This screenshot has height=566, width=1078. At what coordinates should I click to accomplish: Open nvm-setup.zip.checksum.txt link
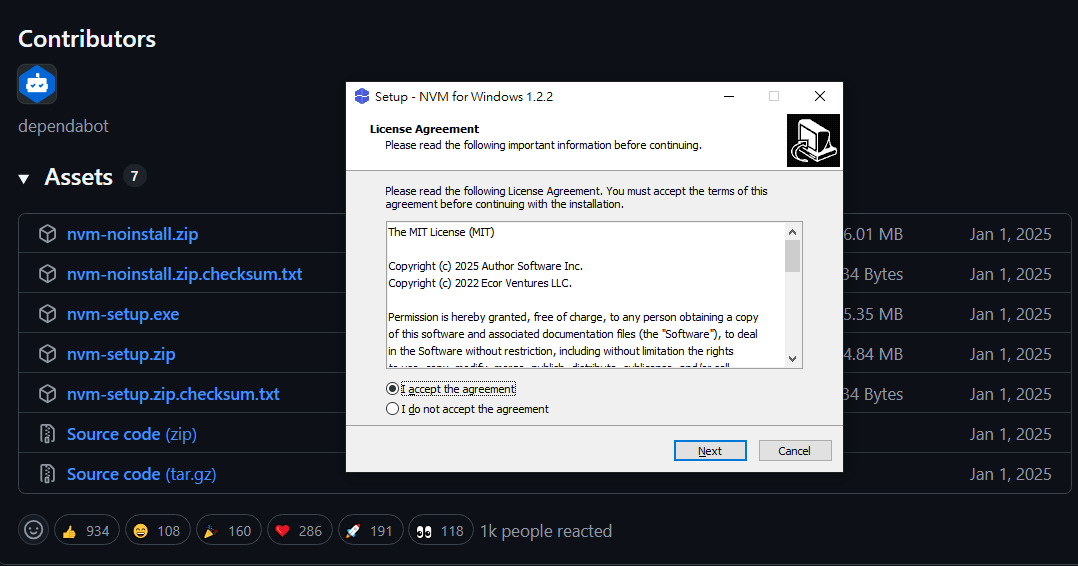(173, 393)
